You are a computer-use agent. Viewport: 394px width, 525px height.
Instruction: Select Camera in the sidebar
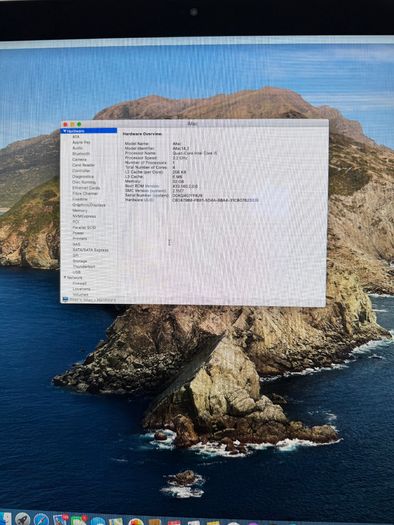(x=79, y=159)
